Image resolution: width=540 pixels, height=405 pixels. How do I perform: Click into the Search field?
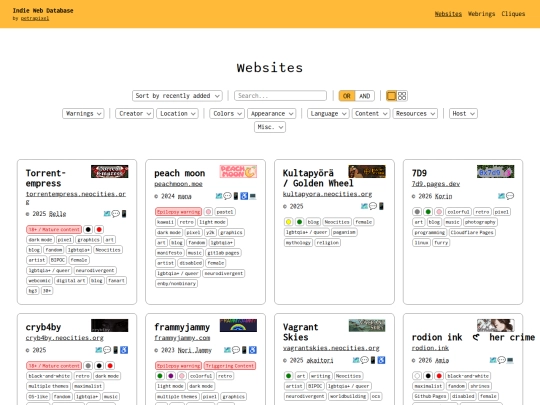[280, 96]
